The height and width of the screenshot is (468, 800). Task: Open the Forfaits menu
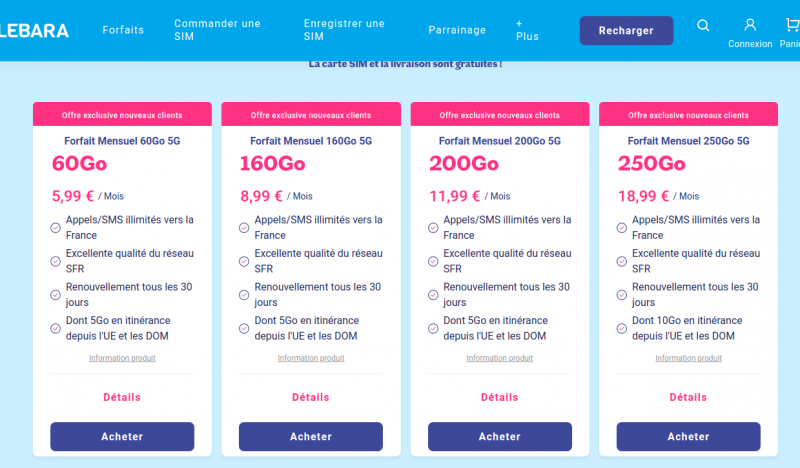123,30
